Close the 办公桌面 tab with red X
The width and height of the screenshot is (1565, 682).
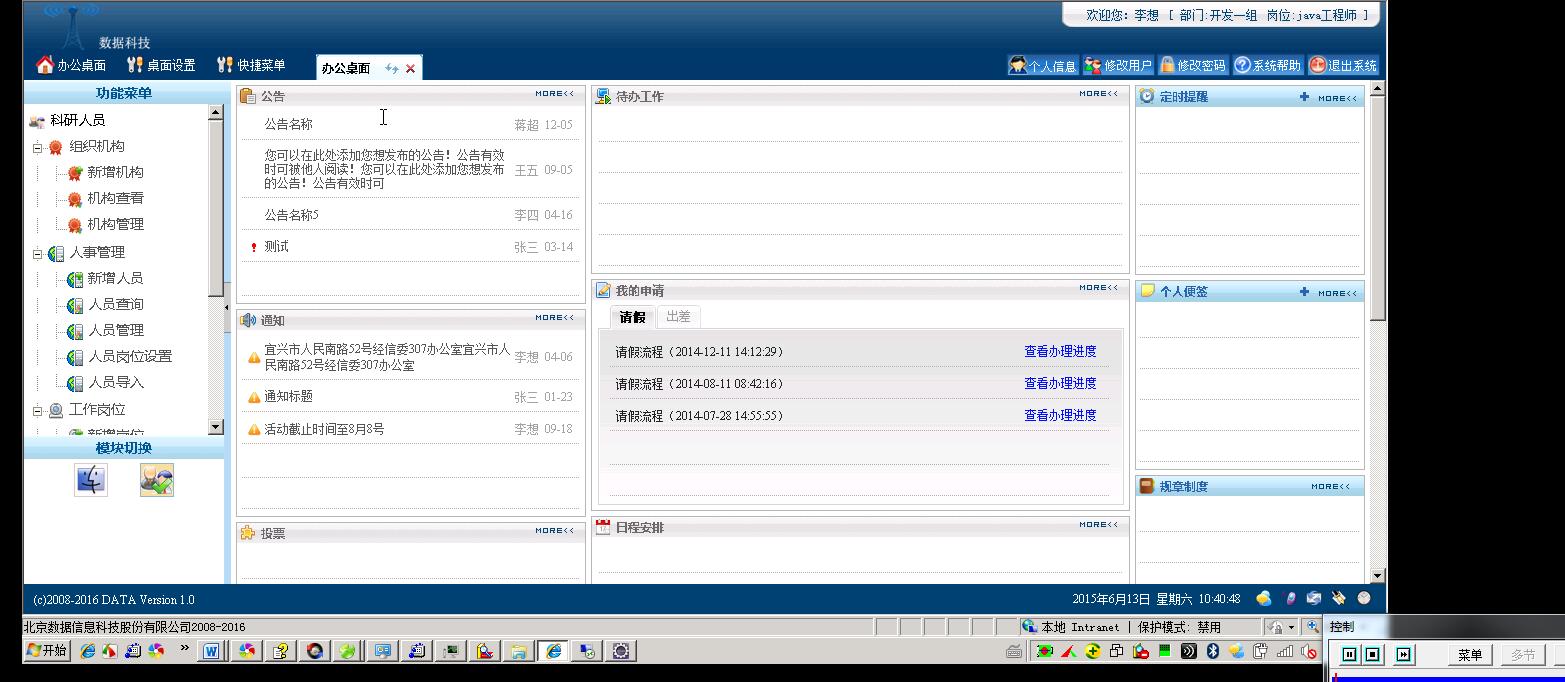point(410,68)
